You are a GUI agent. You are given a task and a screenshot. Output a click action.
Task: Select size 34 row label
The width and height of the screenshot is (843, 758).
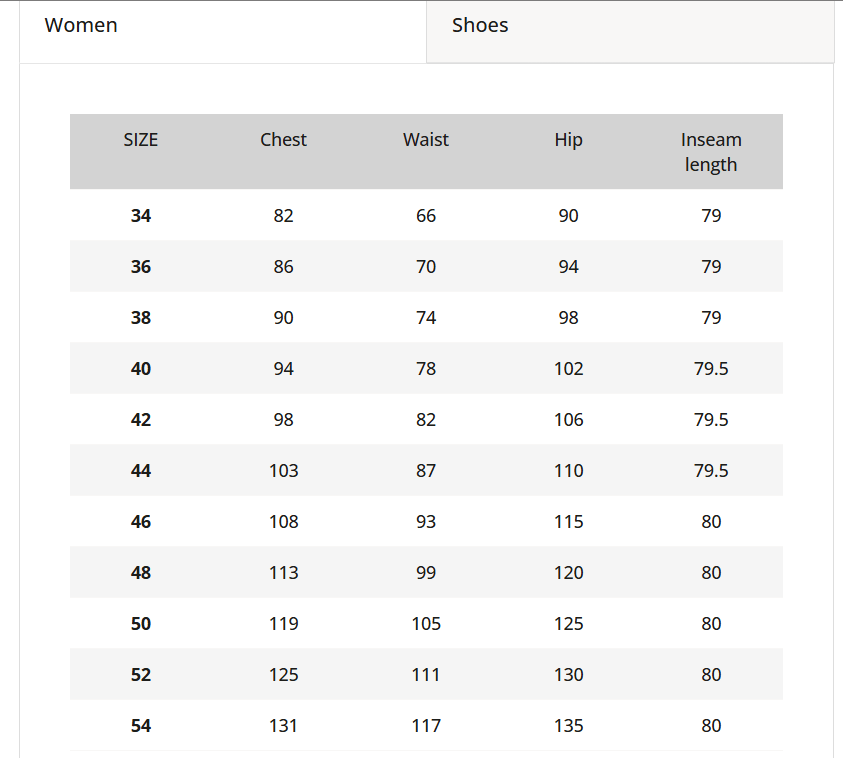point(141,216)
